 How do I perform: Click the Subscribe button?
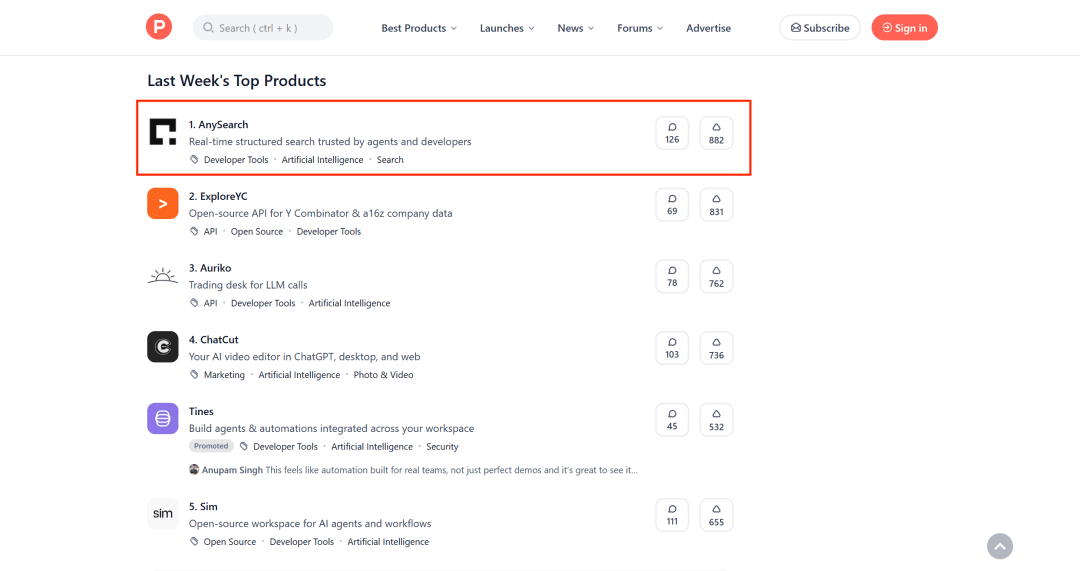click(x=820, y=28)
